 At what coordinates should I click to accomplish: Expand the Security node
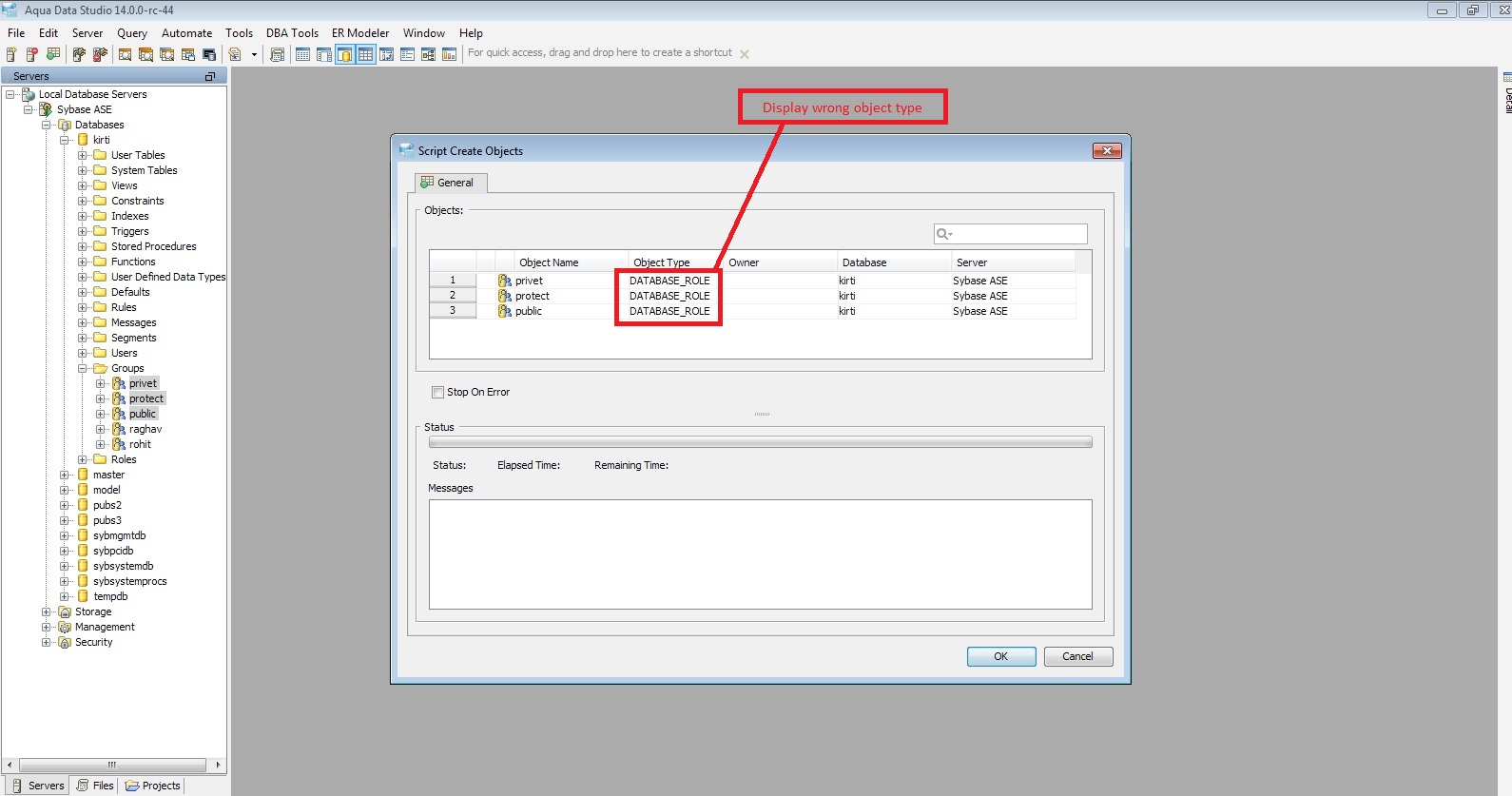(x=47, y=642)
